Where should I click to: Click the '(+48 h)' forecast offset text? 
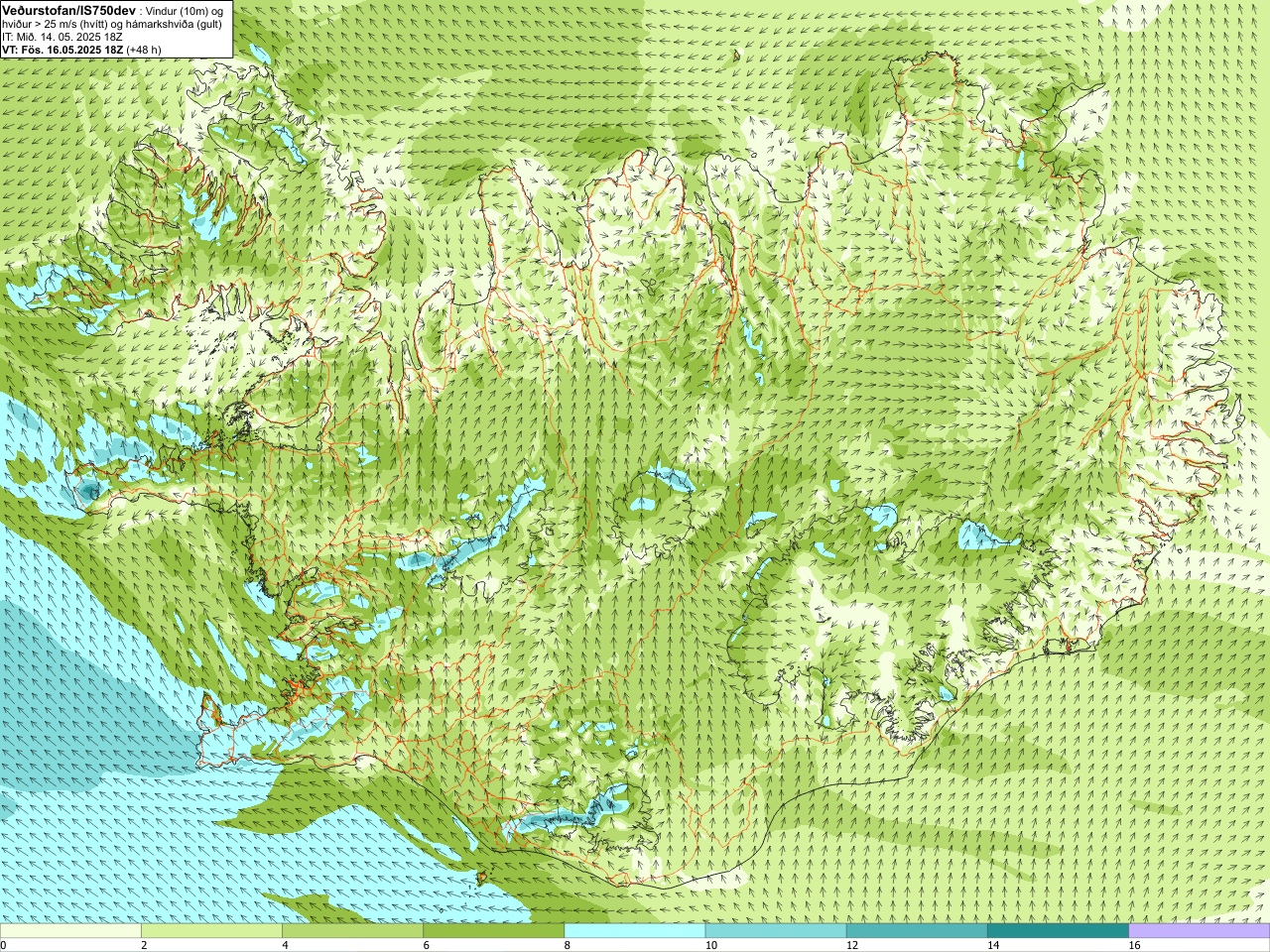tap(144, 50)
